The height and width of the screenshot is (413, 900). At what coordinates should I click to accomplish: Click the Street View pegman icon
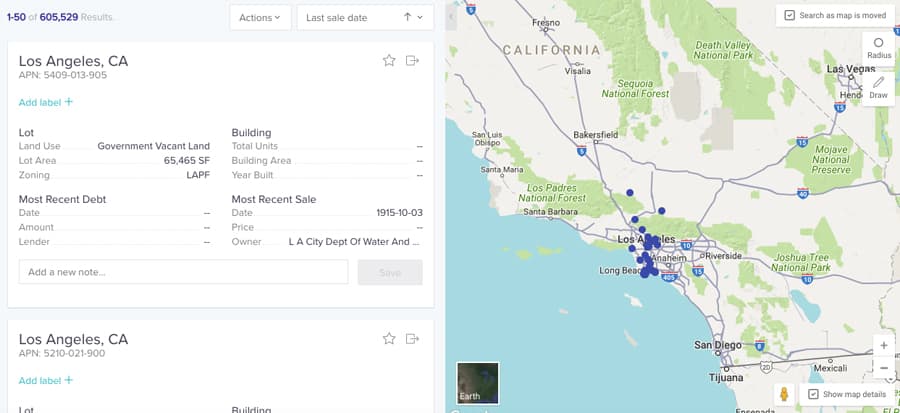pos(784,394)
